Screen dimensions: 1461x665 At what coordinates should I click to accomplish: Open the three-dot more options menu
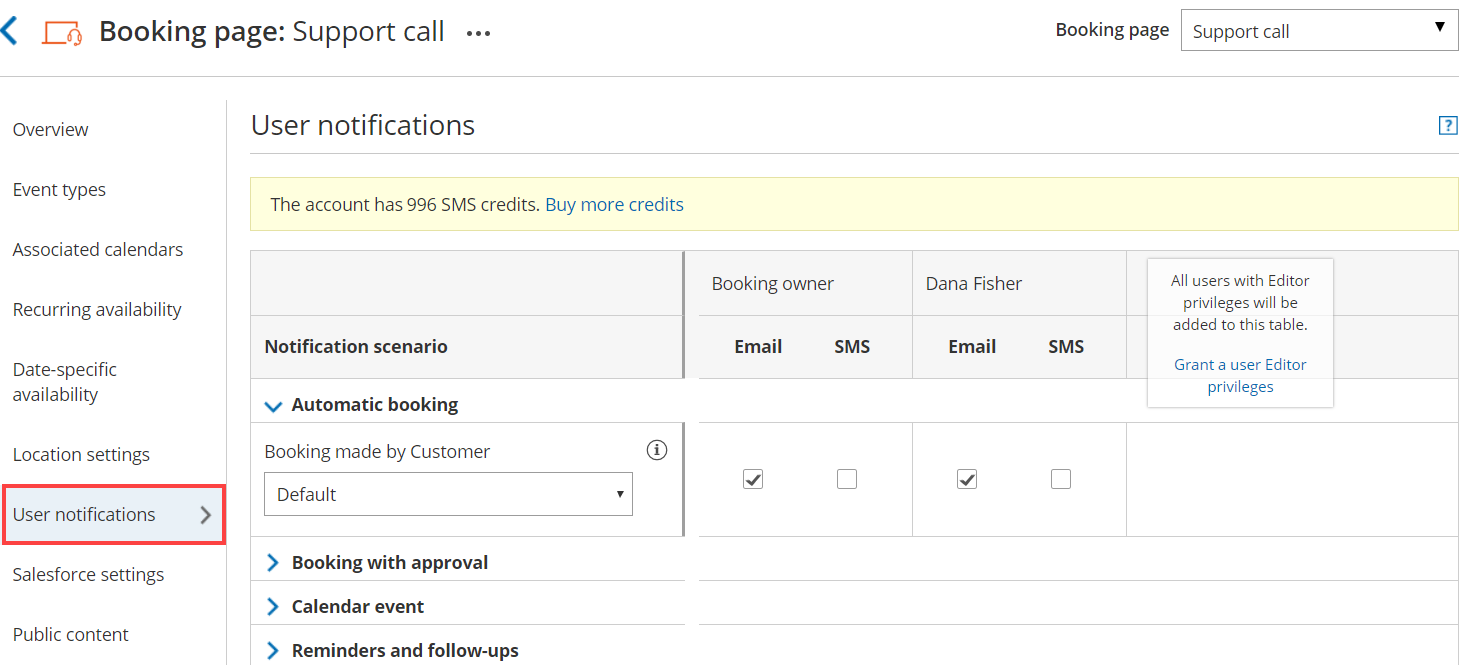[478, 33]
